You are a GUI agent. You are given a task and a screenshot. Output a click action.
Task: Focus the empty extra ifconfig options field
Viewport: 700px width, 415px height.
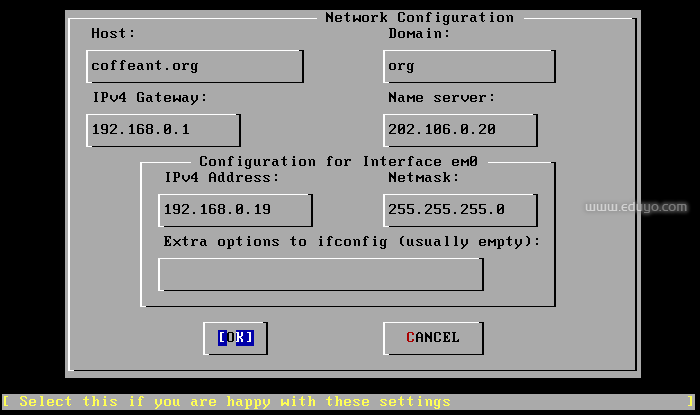pos(320,274)
